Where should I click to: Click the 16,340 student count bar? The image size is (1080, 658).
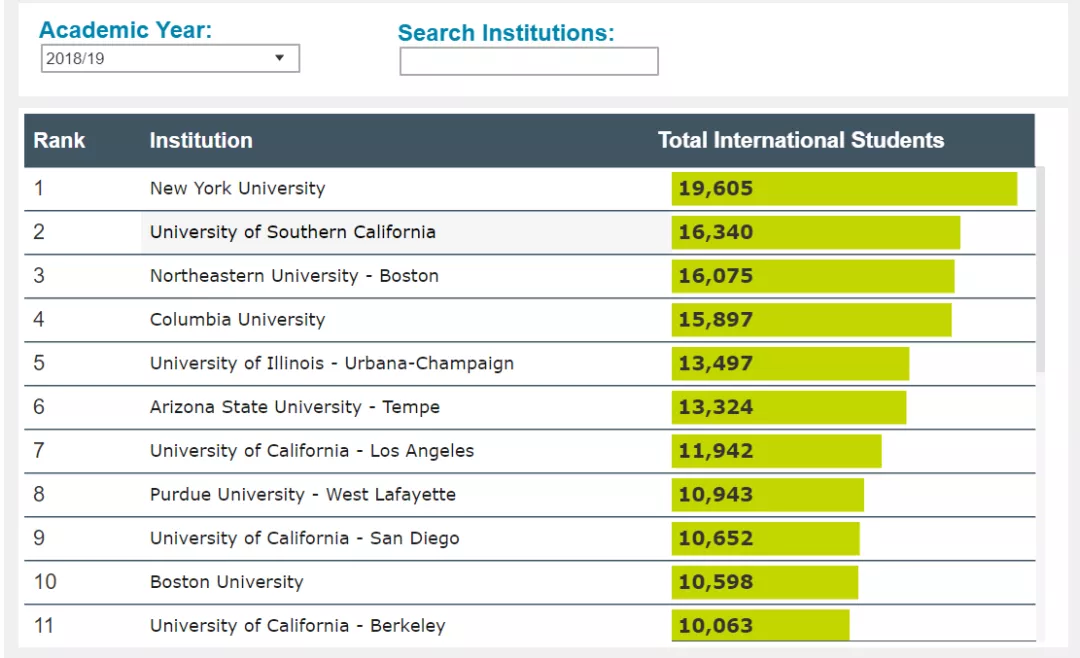point(815,232)
